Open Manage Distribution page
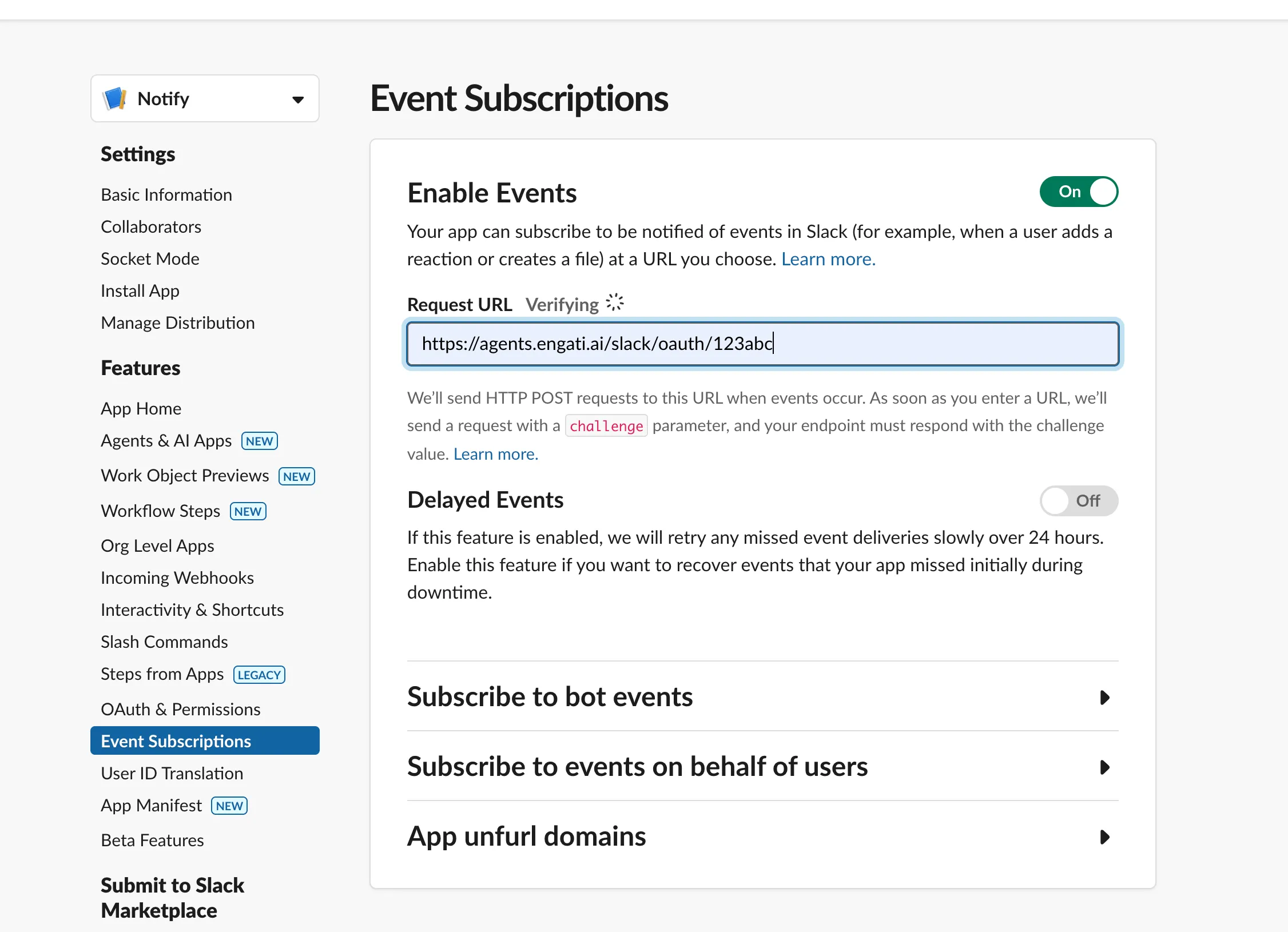 [x=178, y=323]
